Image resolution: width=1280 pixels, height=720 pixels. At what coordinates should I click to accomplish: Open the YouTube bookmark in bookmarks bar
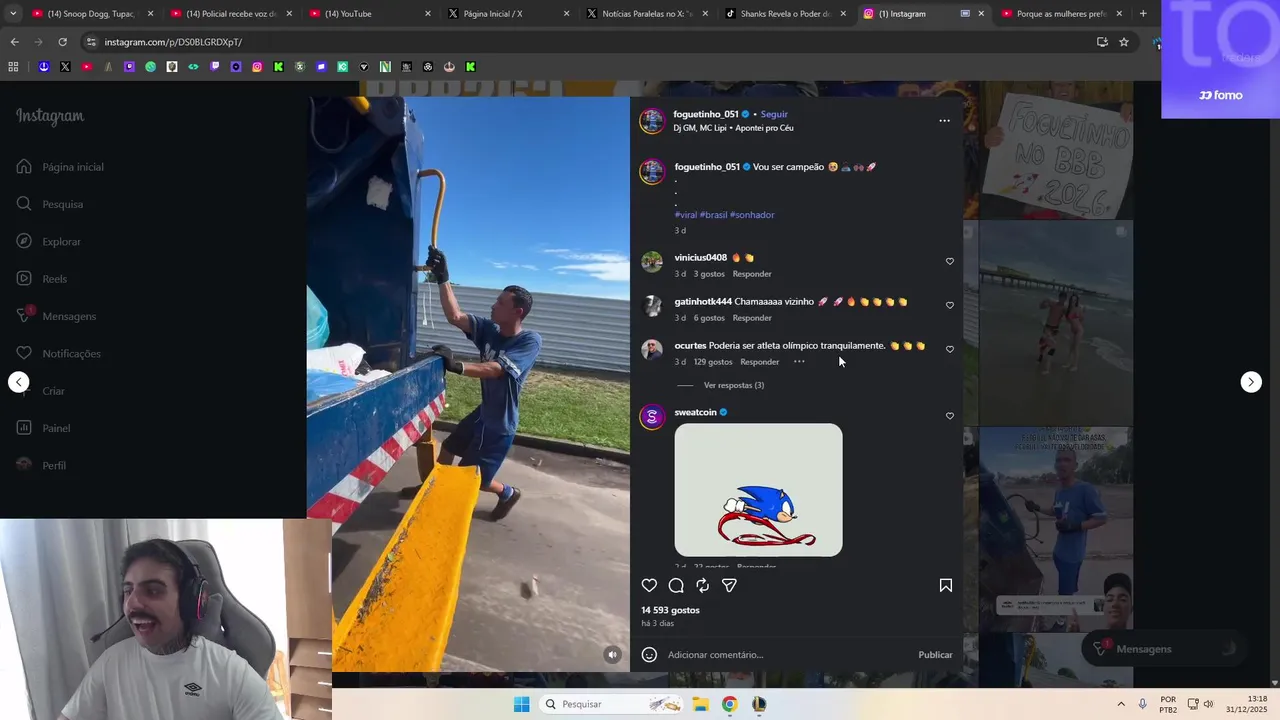[x=86, y=67]
